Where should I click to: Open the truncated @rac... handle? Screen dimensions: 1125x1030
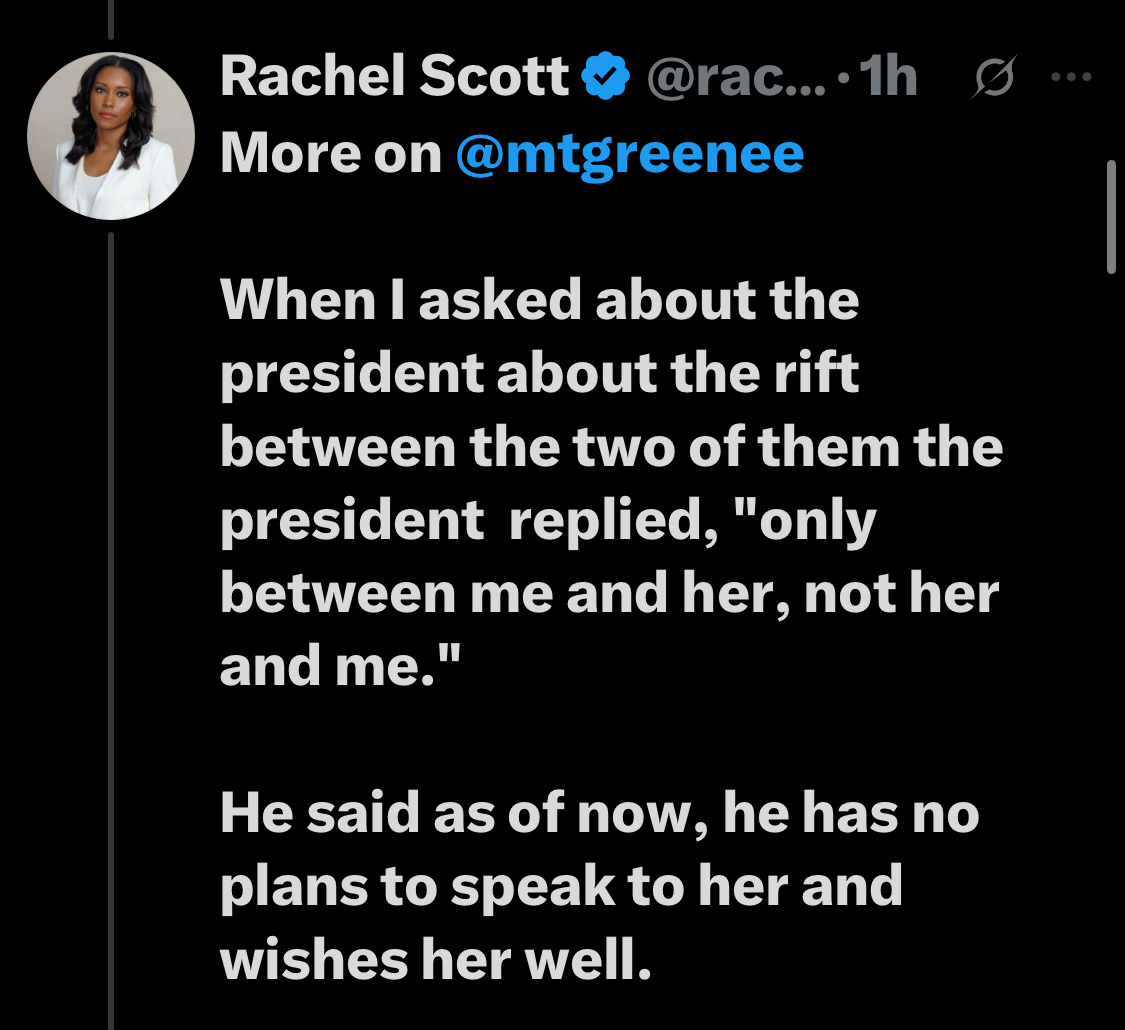coord(736,78)
